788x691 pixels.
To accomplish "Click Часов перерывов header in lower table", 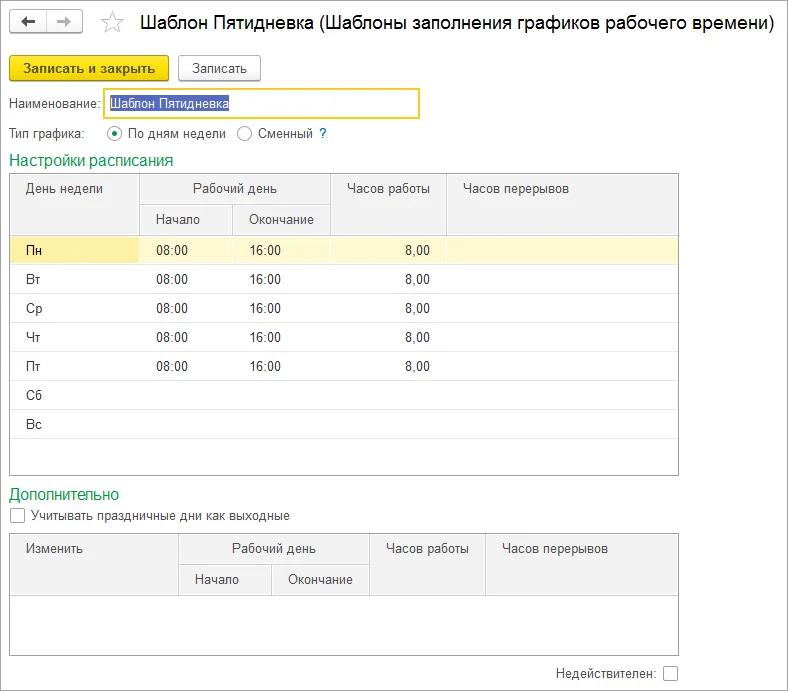I will click(582, 565).
